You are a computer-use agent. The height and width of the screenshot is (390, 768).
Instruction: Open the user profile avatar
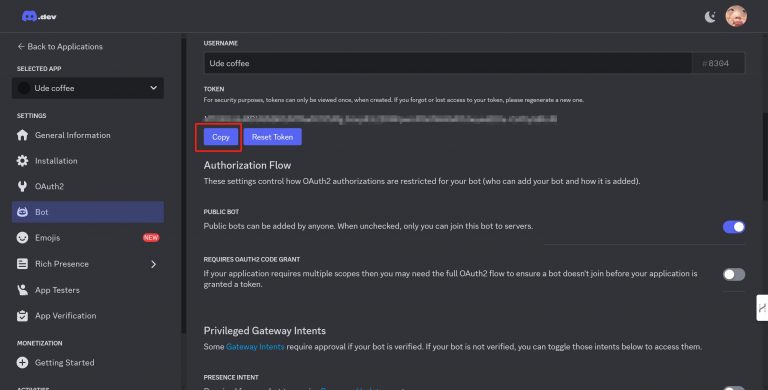[736, 16]
